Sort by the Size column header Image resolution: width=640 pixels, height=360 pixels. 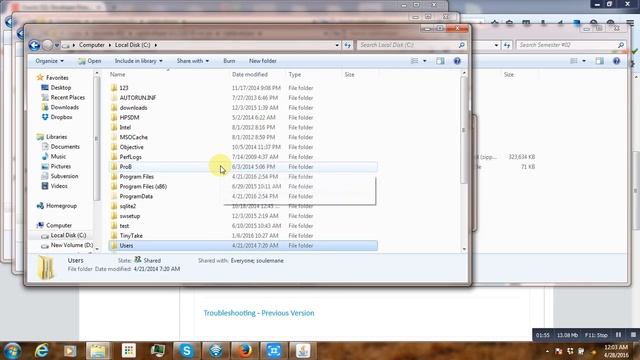pos(349,75)
